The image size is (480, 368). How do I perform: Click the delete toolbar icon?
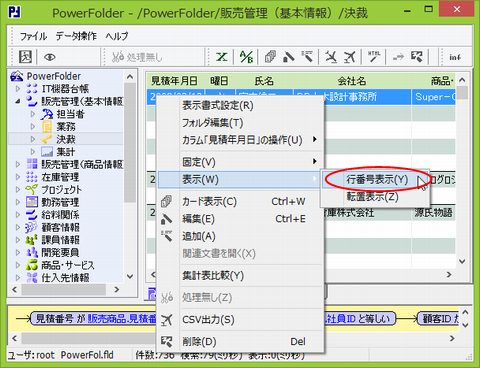[417, 57]
